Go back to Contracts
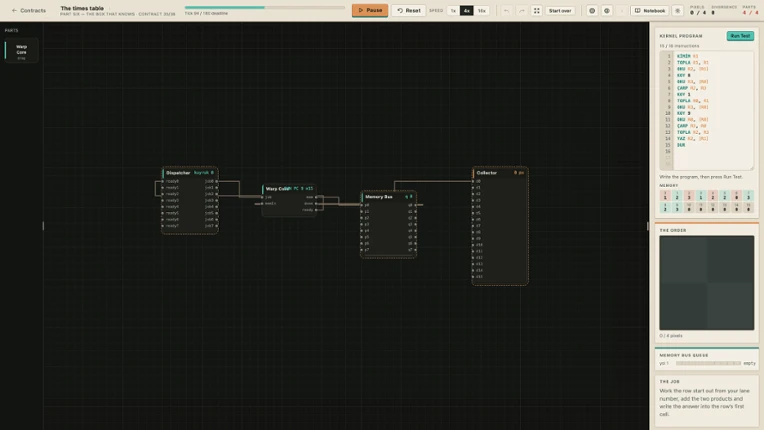This screenshot has height=430, width=764. click(x=29, y=10)
